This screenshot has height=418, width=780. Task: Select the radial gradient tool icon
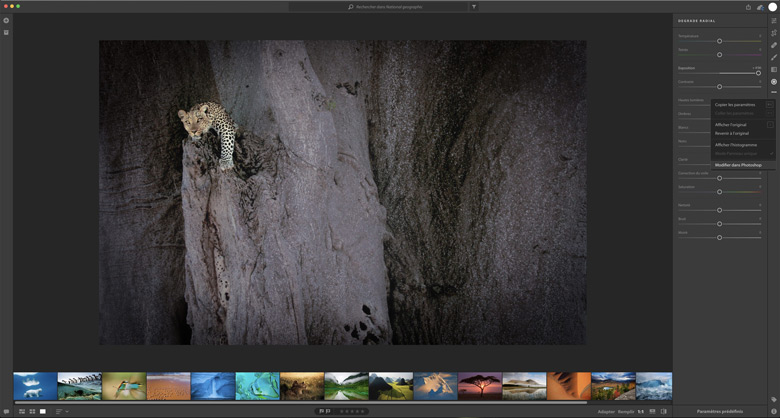tap(774, 82)
